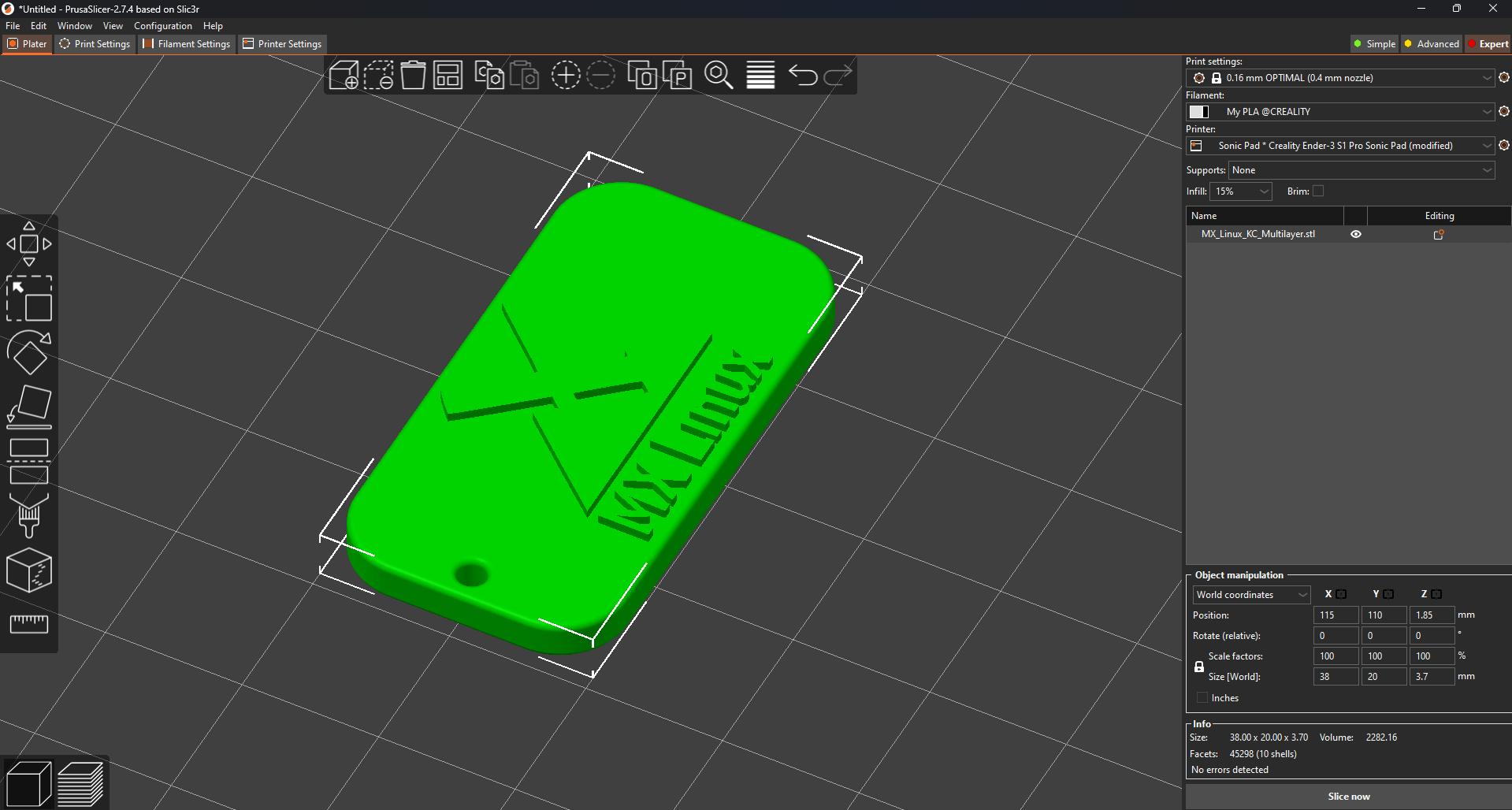Switch to the Filament Settings tab
1512x810 pixels.
186,43
